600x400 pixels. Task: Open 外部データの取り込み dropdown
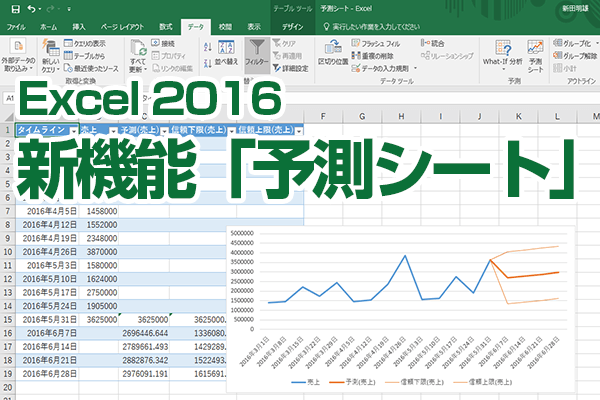click(18, 56)
